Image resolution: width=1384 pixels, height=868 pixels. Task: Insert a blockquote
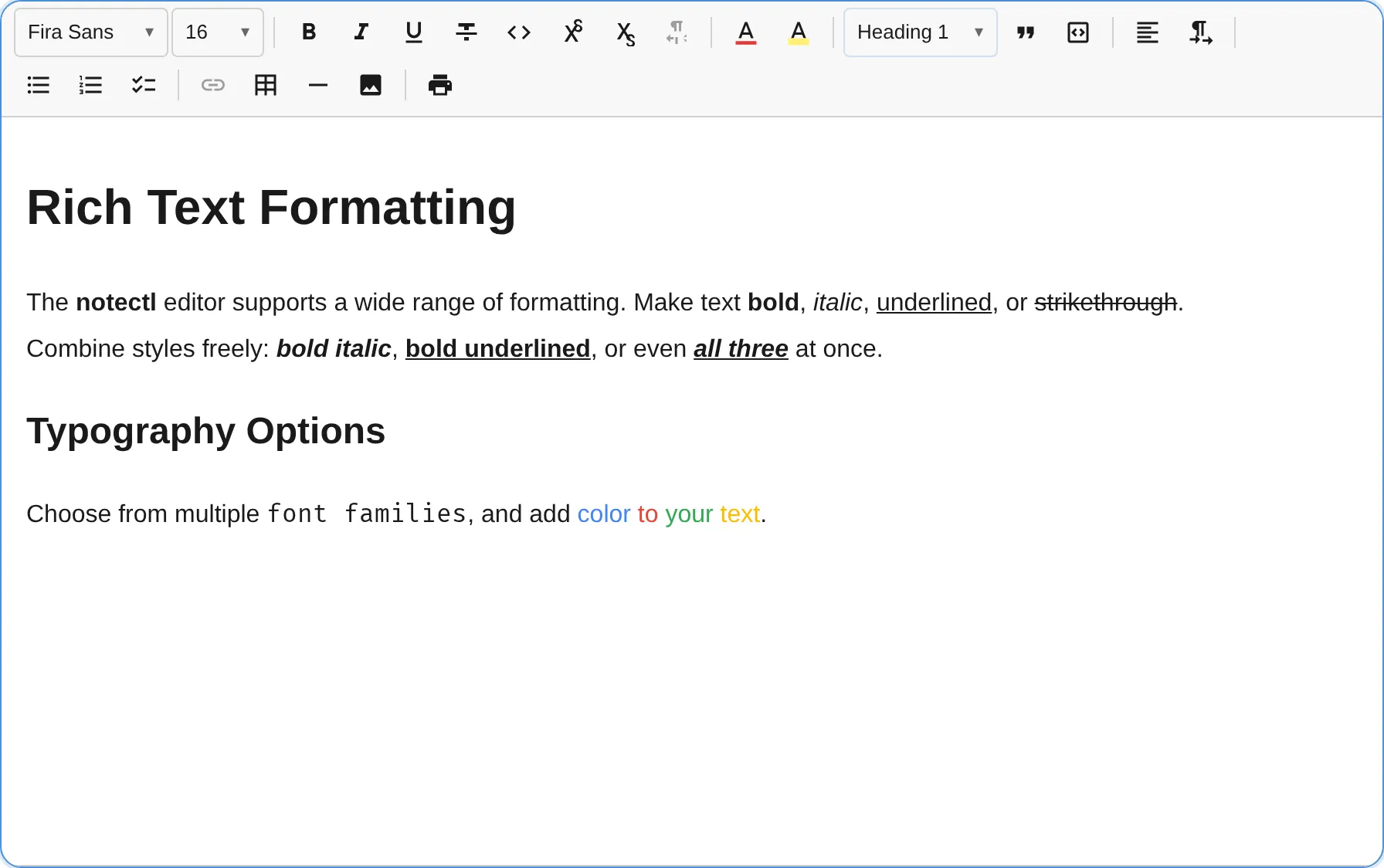pyautogui.click(x=1026, y=32)
